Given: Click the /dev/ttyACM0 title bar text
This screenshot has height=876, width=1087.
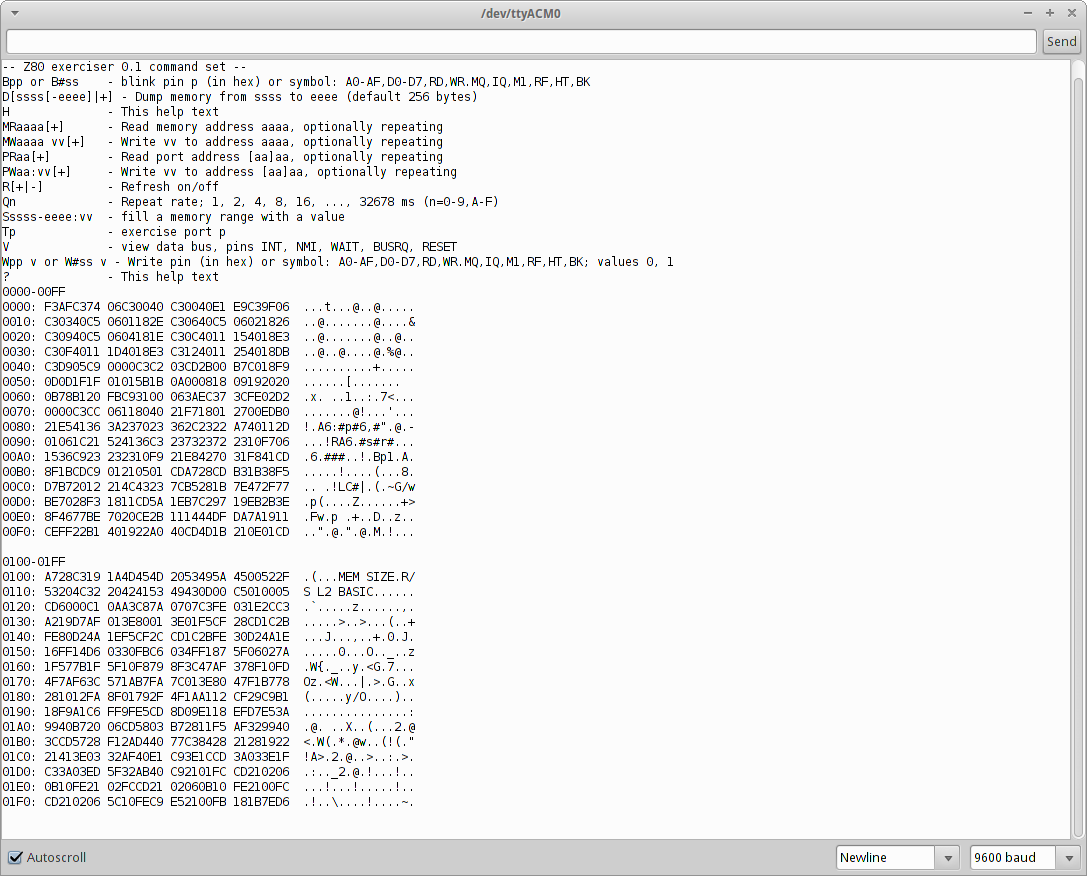Looking at the screenshot, I should (x=520, y=13).
